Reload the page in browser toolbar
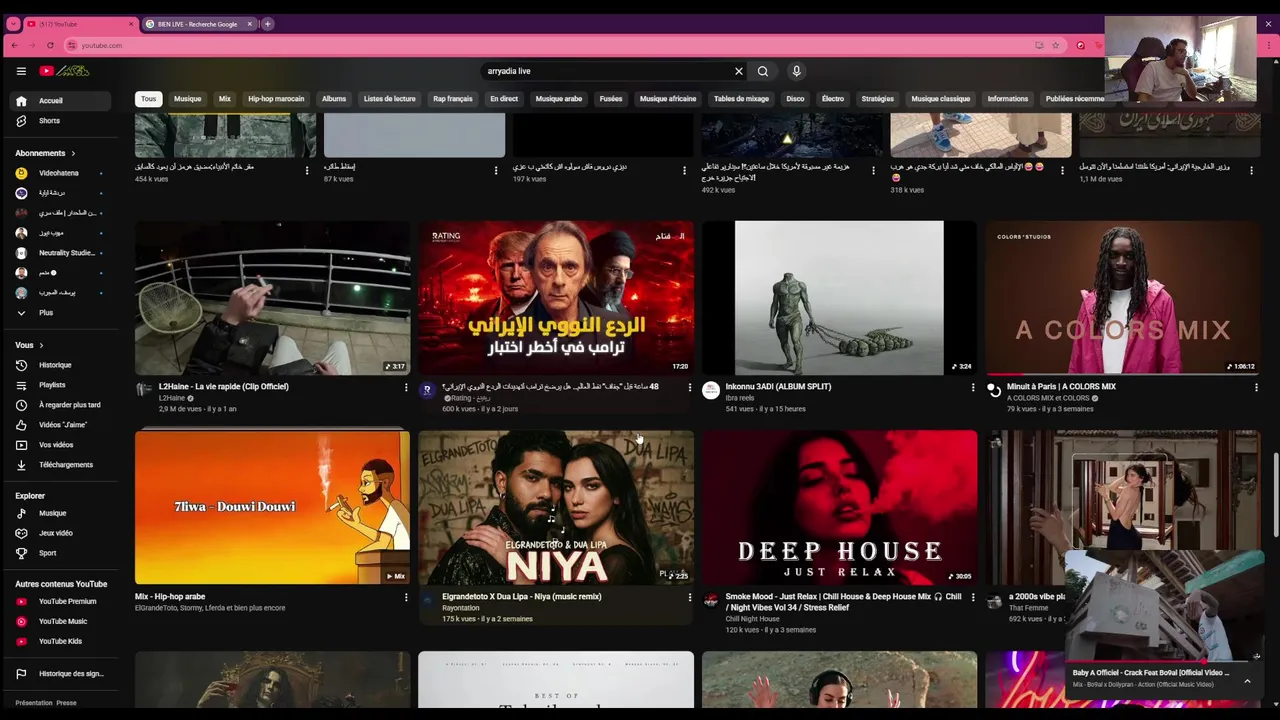 [50, 45]
